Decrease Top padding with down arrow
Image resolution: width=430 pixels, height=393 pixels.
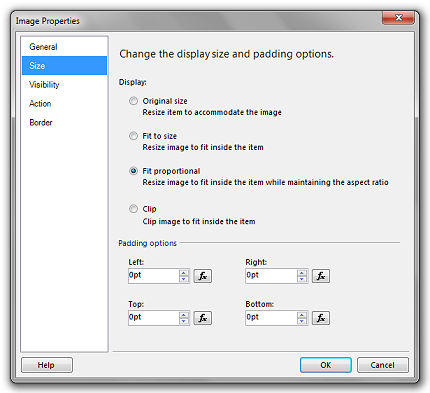[x=184, y=321]
